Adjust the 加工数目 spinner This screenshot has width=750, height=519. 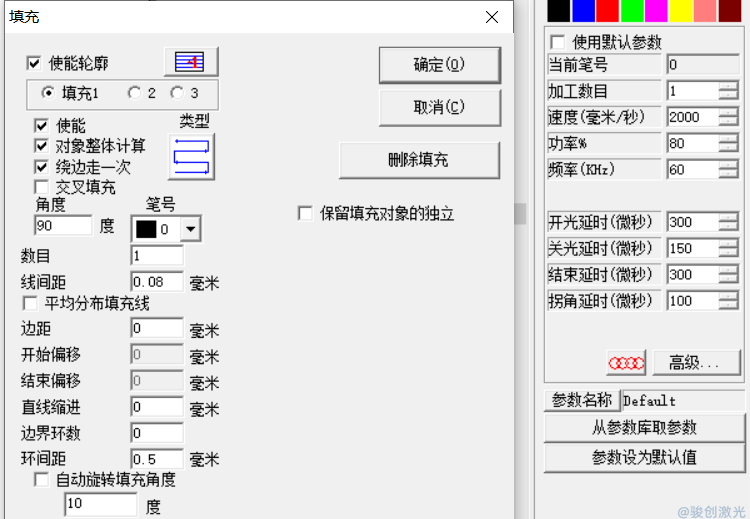[729, 91]
